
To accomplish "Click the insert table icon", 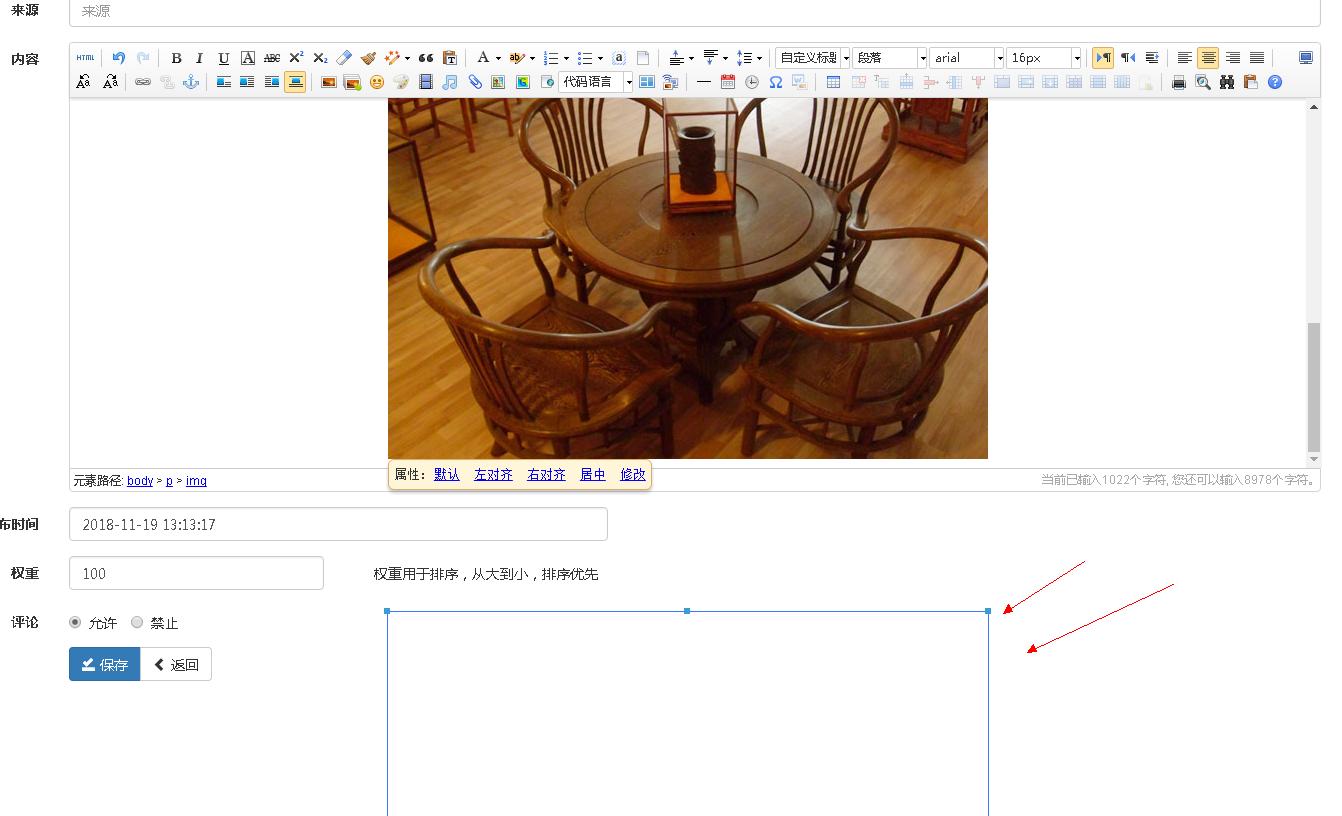I will [x=833, y=82].
